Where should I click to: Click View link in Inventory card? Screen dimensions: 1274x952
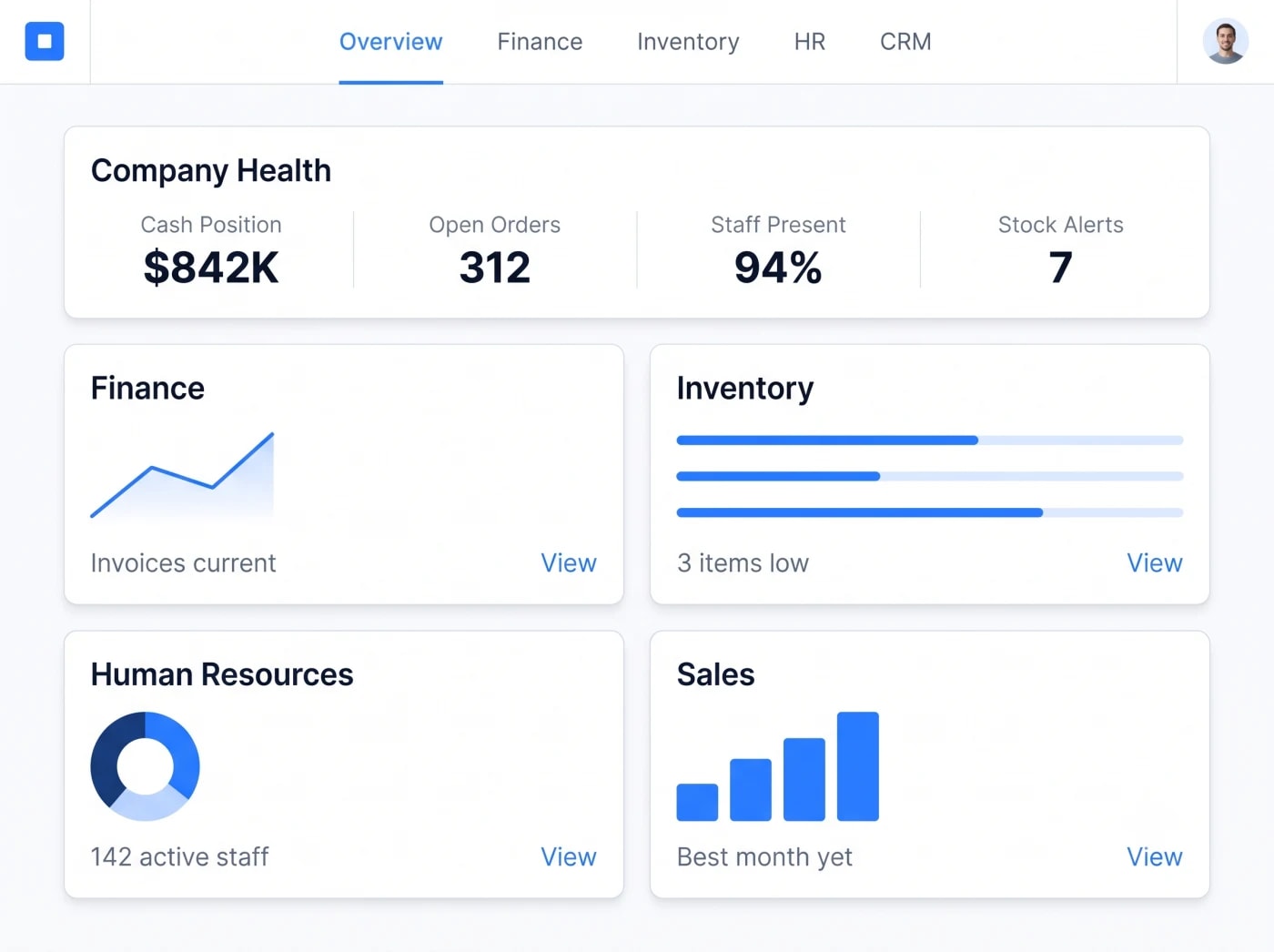point(1155,563)
